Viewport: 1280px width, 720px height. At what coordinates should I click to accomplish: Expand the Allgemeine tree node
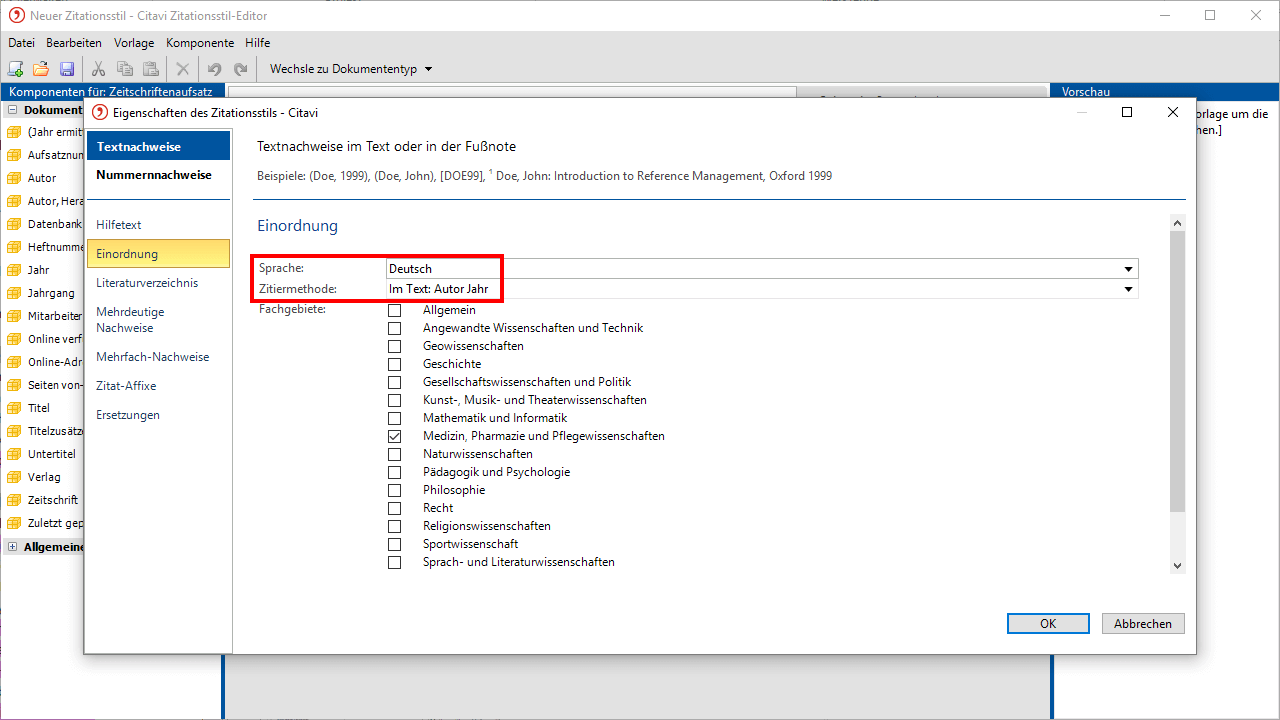tap(12, 546)
